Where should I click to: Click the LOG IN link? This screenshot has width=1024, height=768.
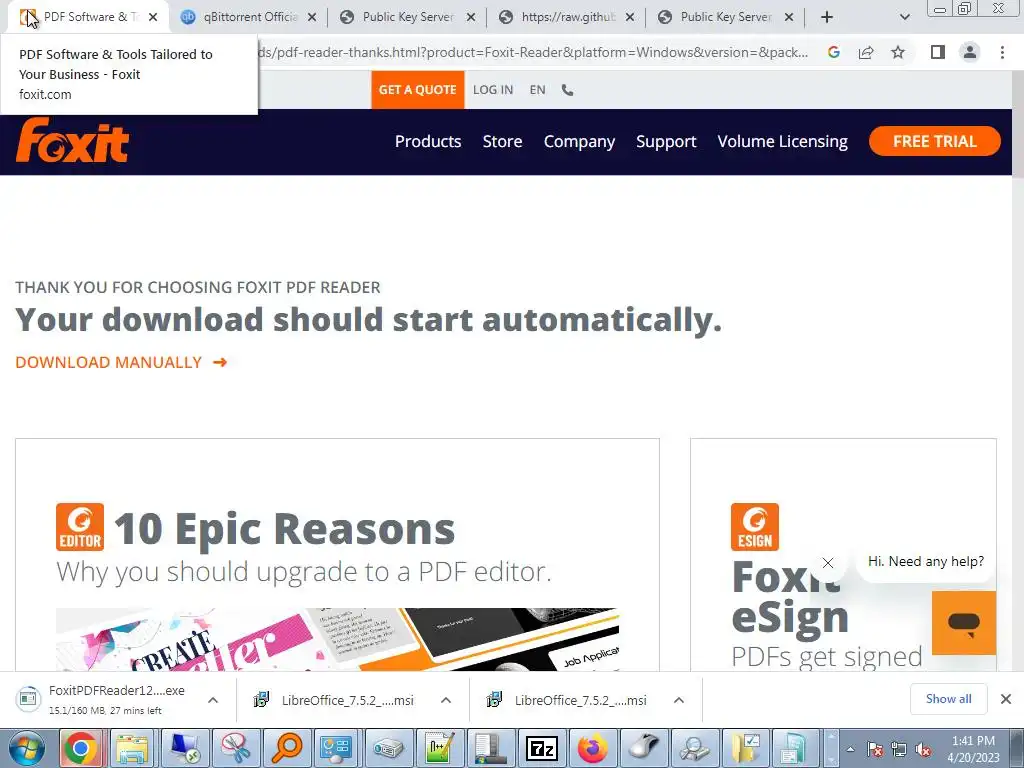[493, 90]
